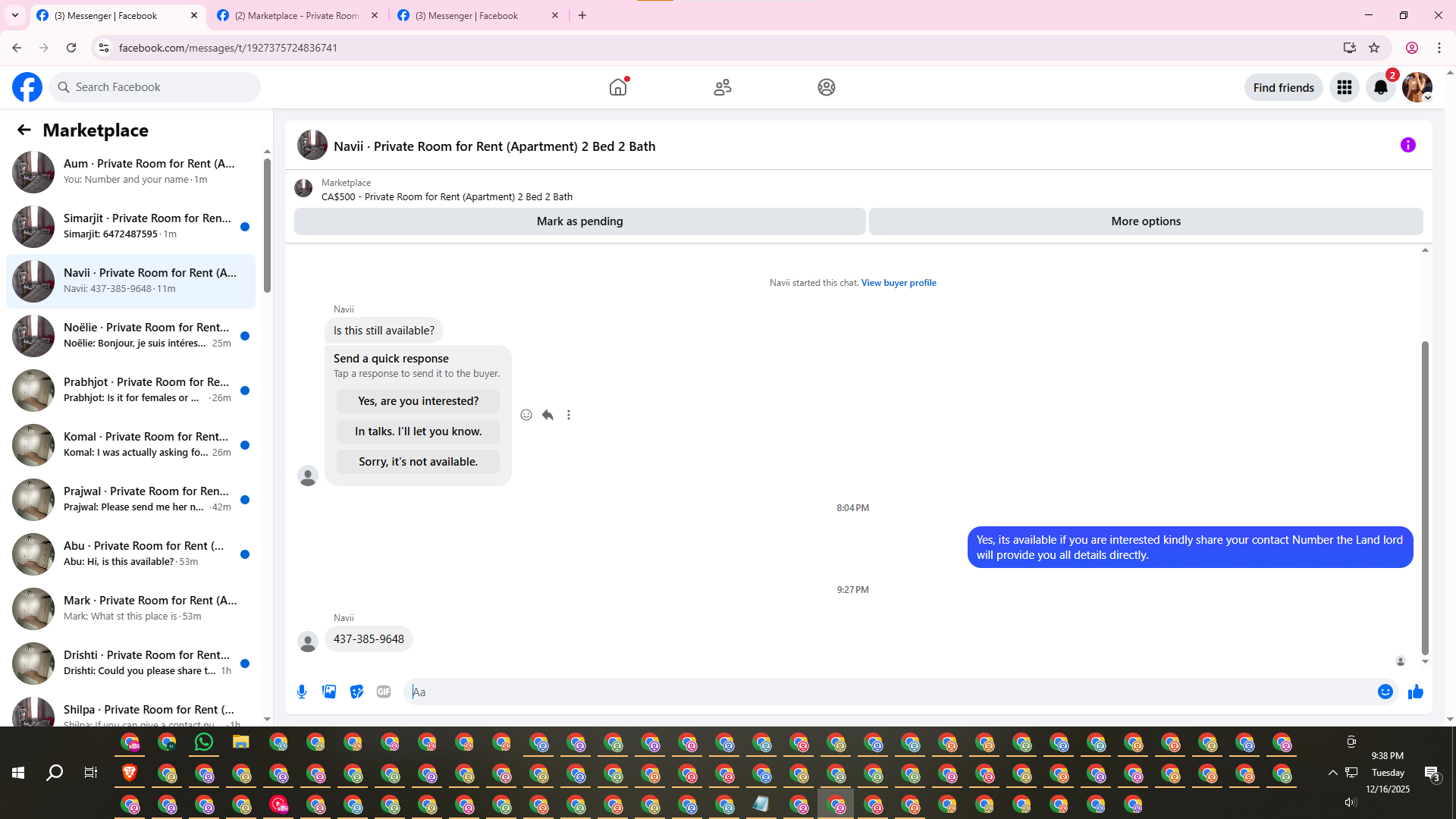Send 'Sorry, it's not available.' response

418,462
